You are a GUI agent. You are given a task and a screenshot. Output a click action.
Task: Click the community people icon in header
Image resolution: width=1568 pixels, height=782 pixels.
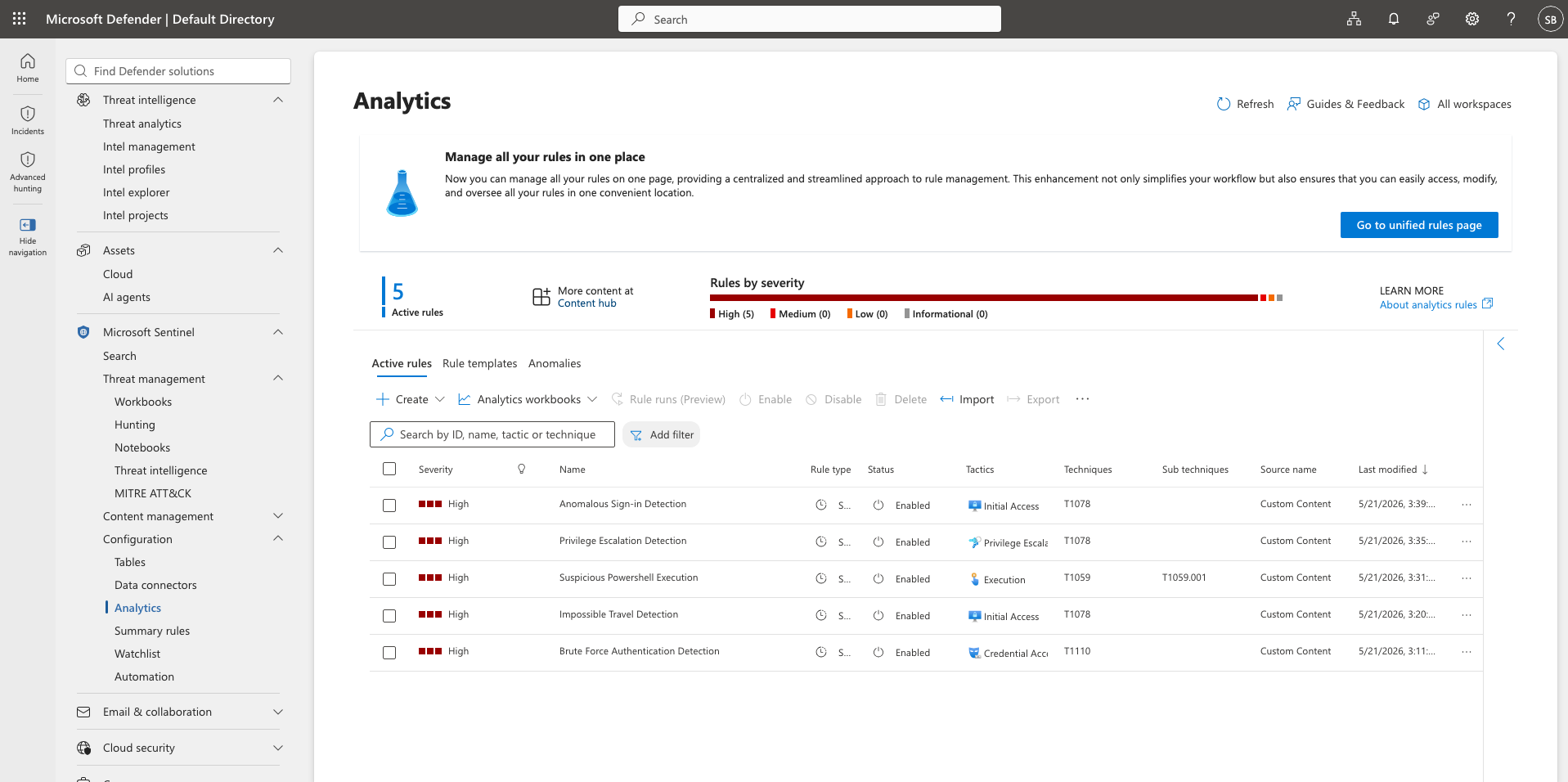pyautogui.click(x=1433, y=19)
